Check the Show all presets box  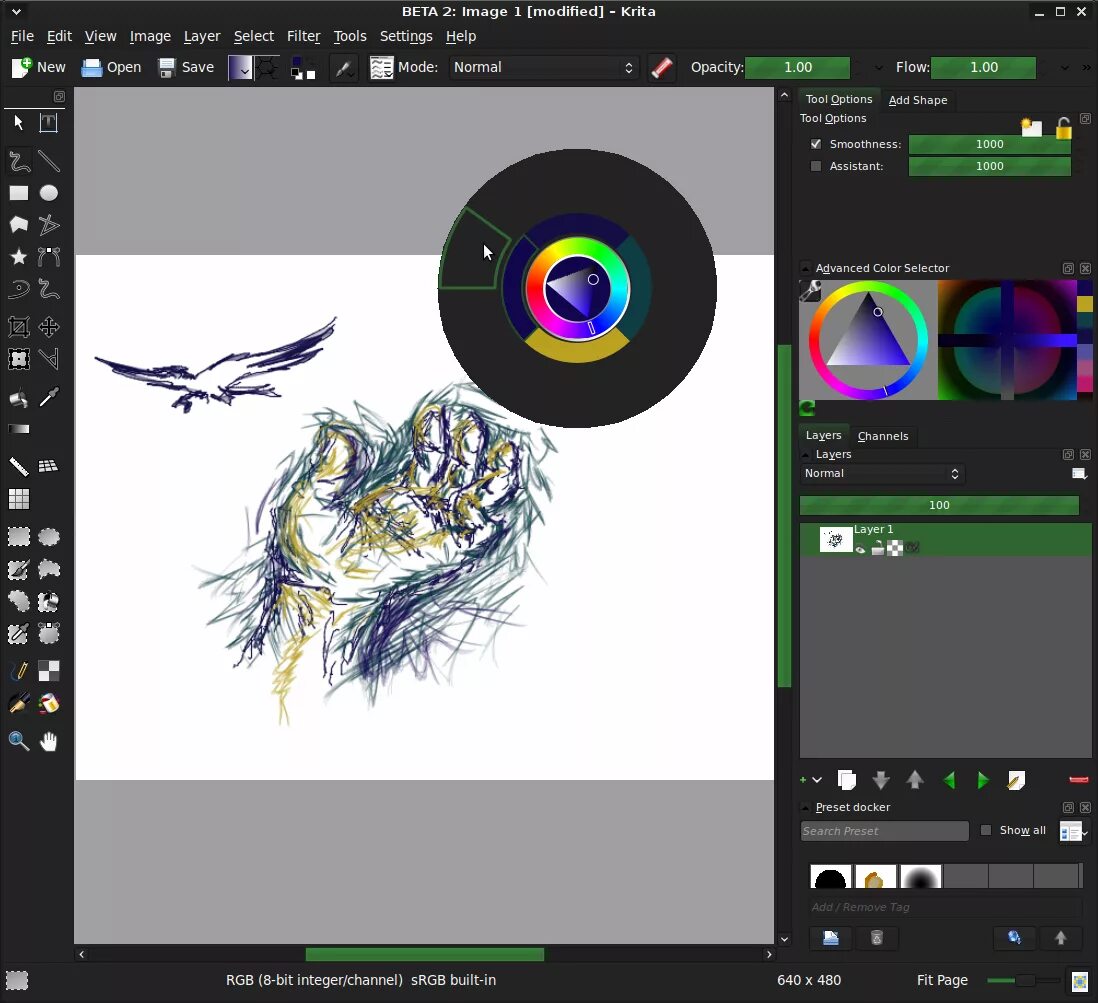pyautogui.click(x=986, y=830)
